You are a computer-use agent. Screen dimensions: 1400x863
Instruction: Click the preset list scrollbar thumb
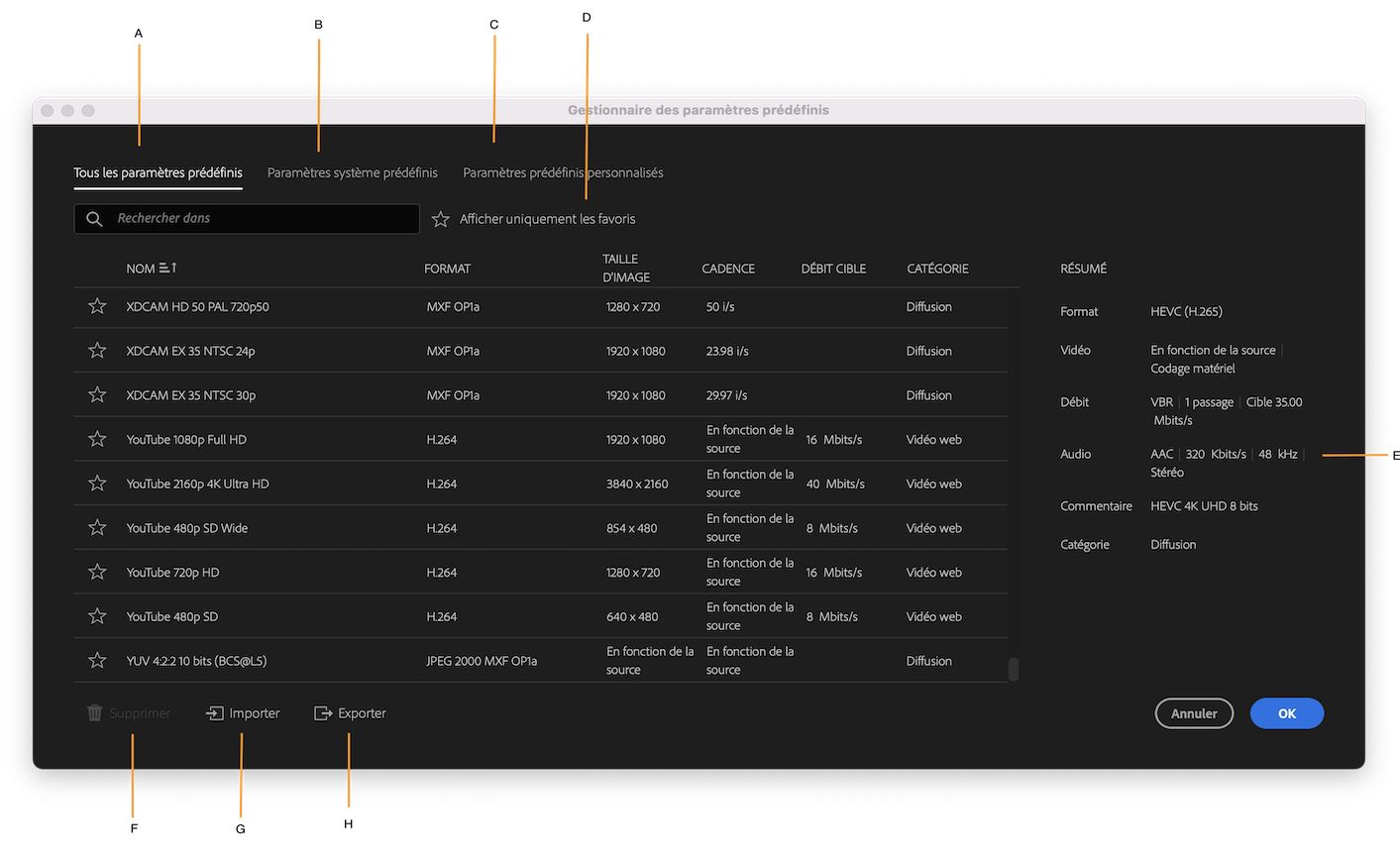1014,670
